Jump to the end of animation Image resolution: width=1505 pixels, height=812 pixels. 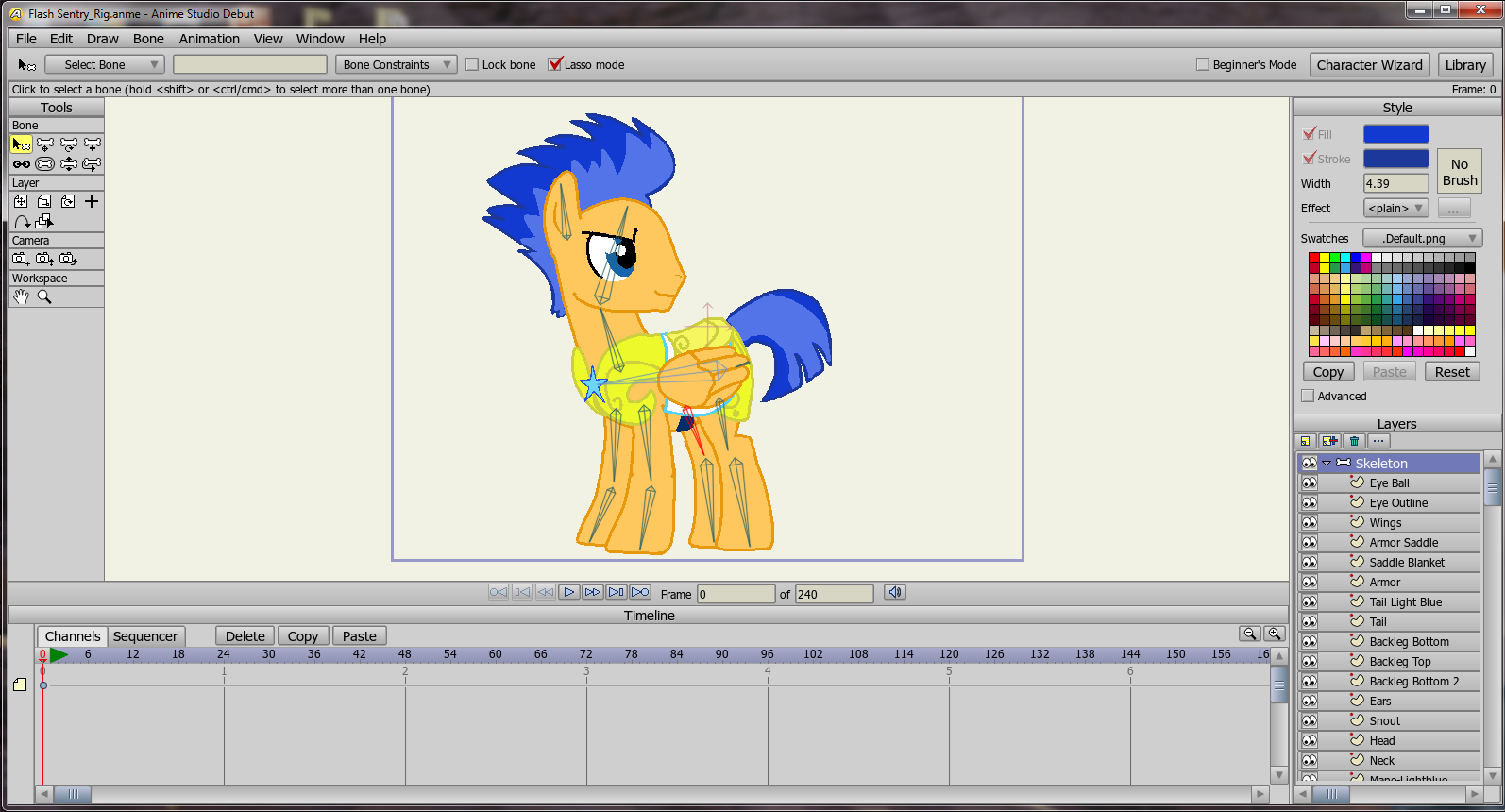[x=640, y=592]
